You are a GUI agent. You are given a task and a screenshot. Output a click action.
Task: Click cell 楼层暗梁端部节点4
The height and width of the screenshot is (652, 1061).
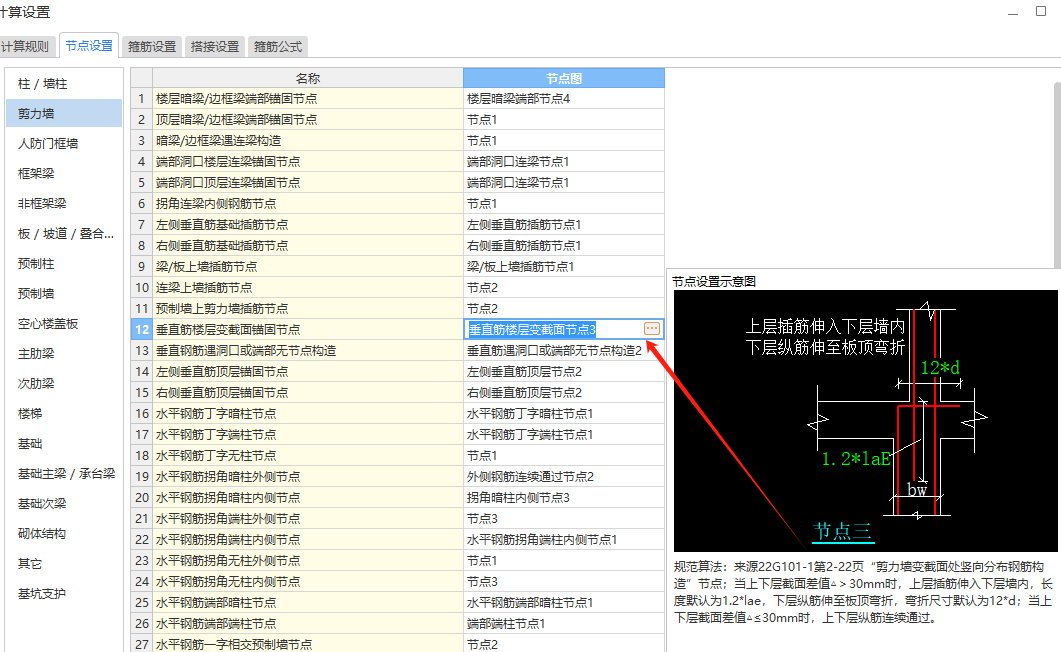point(564,99)
